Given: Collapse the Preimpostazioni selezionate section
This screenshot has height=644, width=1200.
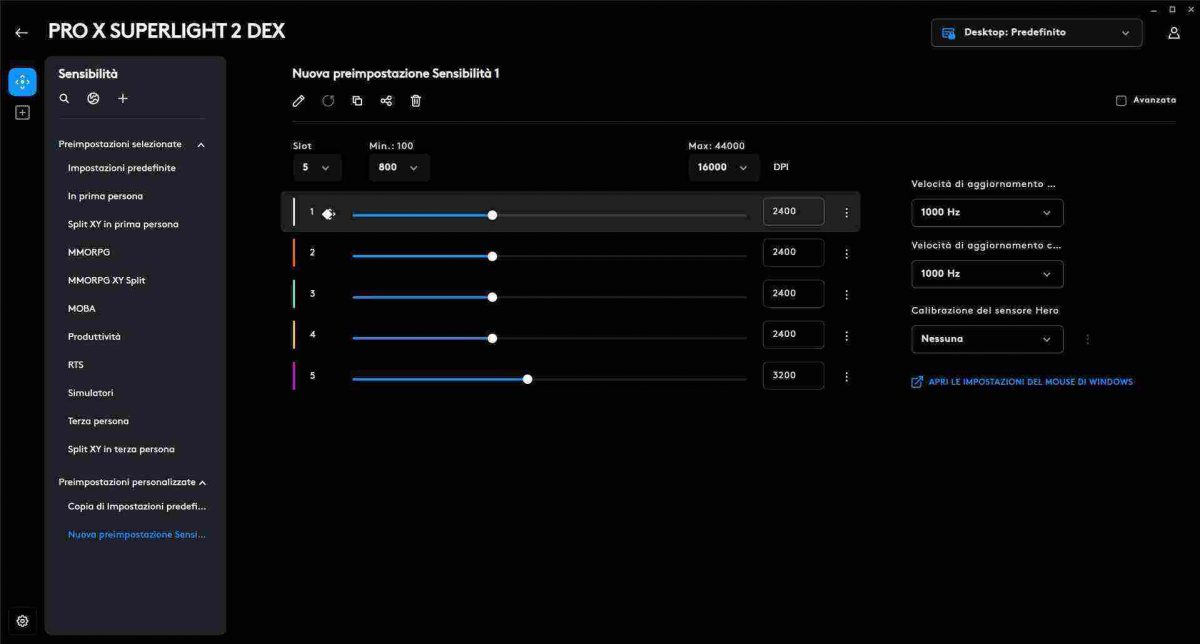Looking at the screenshot, I should (201, 145).
